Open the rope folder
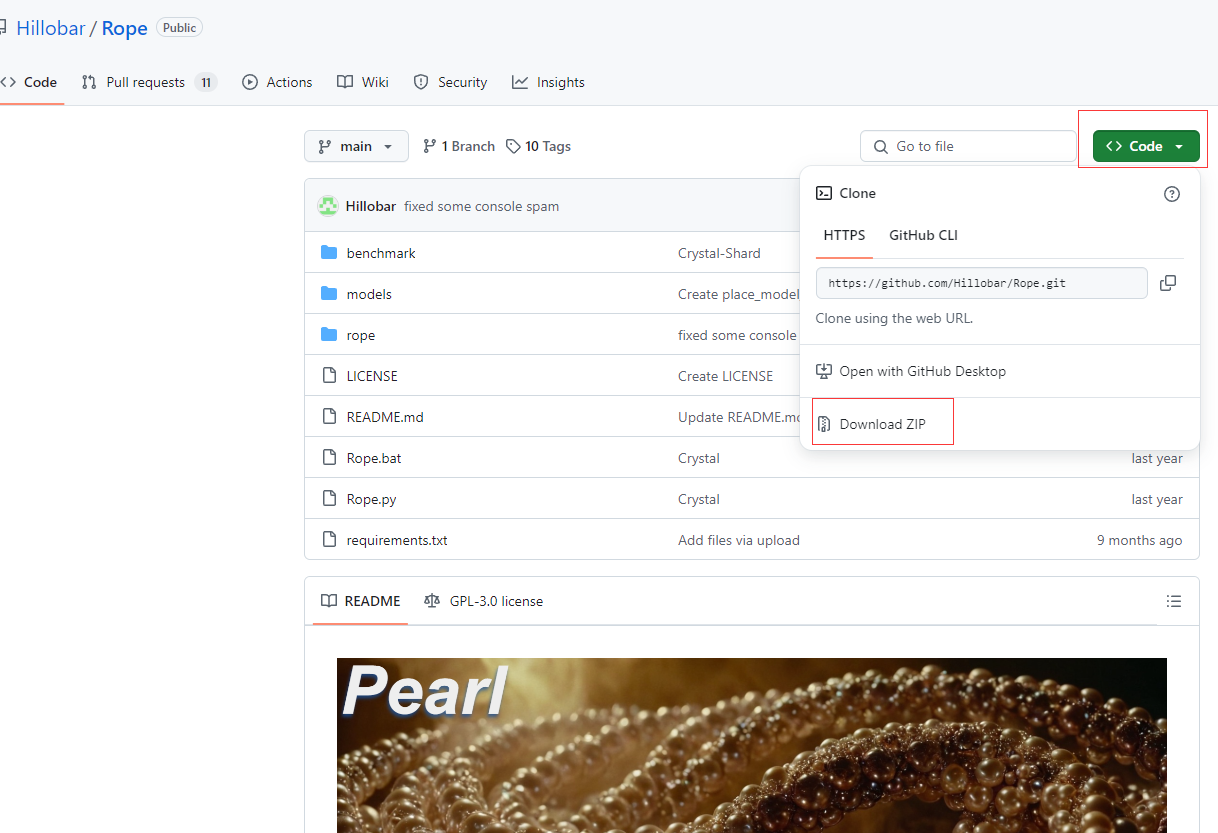The height and width of the screenshot is (833, 1218). pos(361,335)
